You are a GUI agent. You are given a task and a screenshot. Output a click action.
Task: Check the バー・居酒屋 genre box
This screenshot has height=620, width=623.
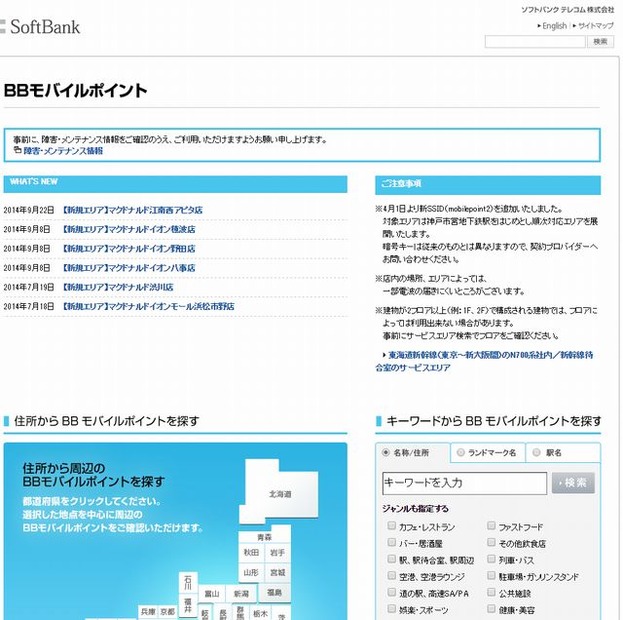click(x=392, y=542)
